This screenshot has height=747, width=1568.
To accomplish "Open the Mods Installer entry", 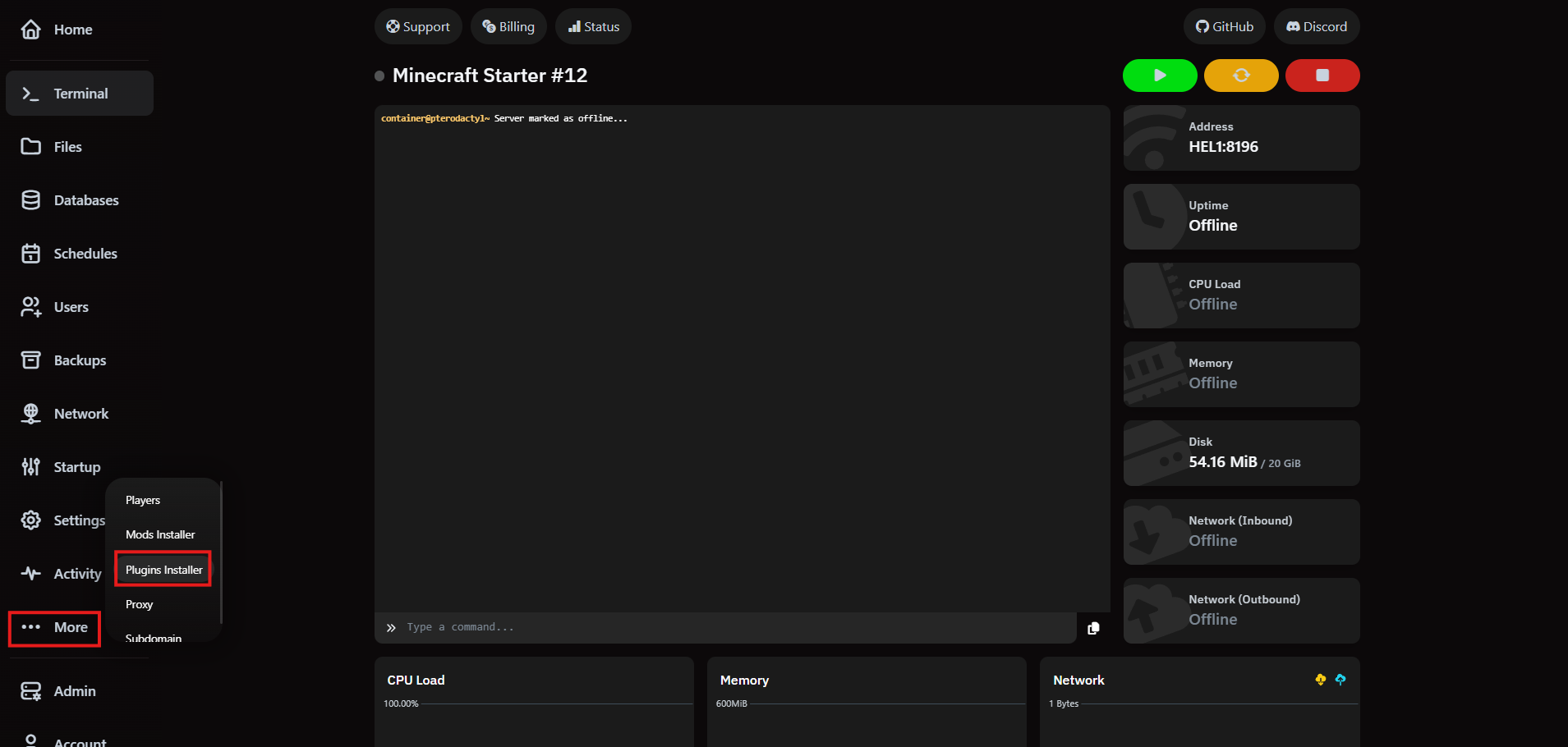I will point(160,534).
